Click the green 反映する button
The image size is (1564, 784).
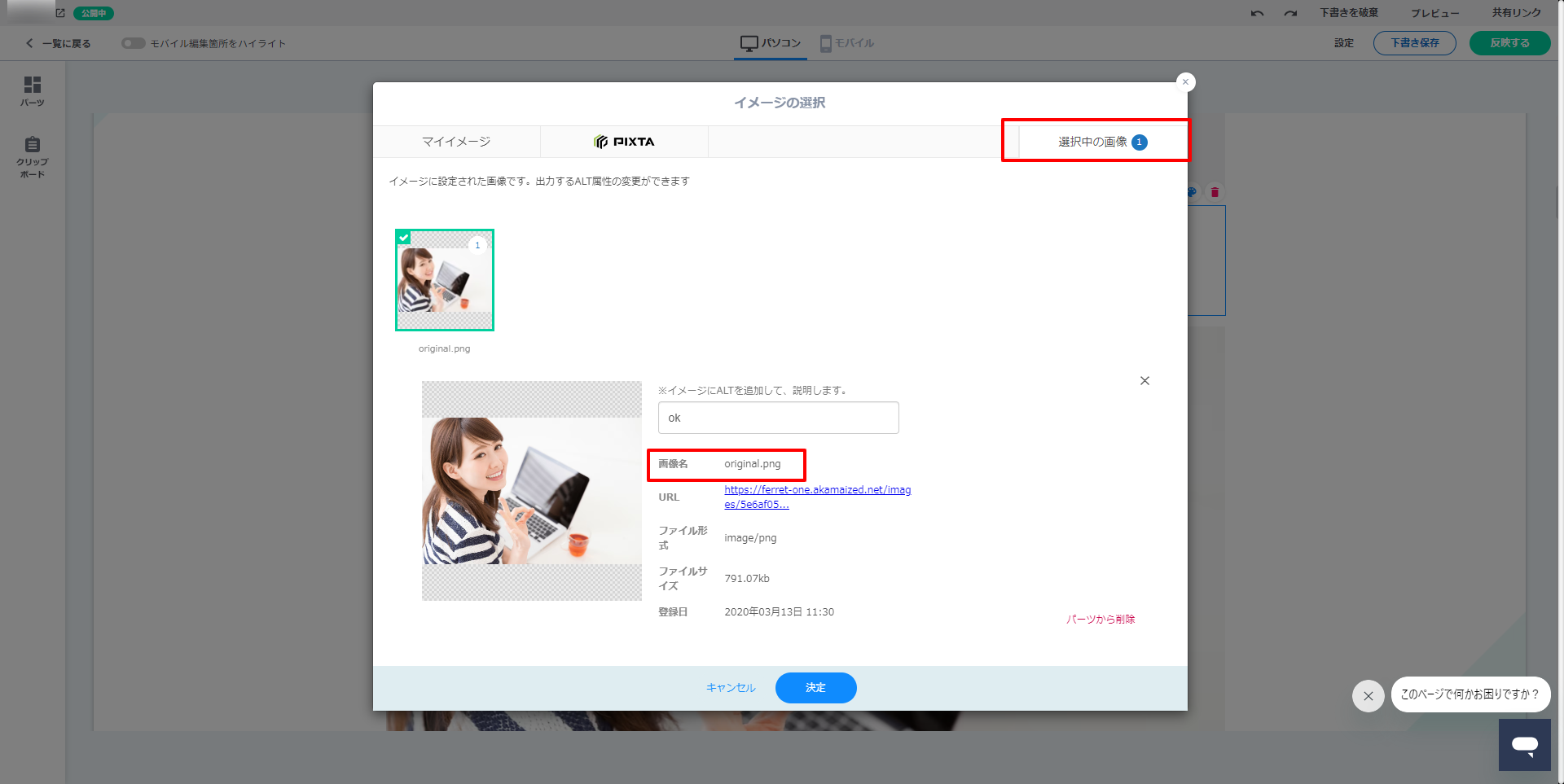pos(1510,43)
